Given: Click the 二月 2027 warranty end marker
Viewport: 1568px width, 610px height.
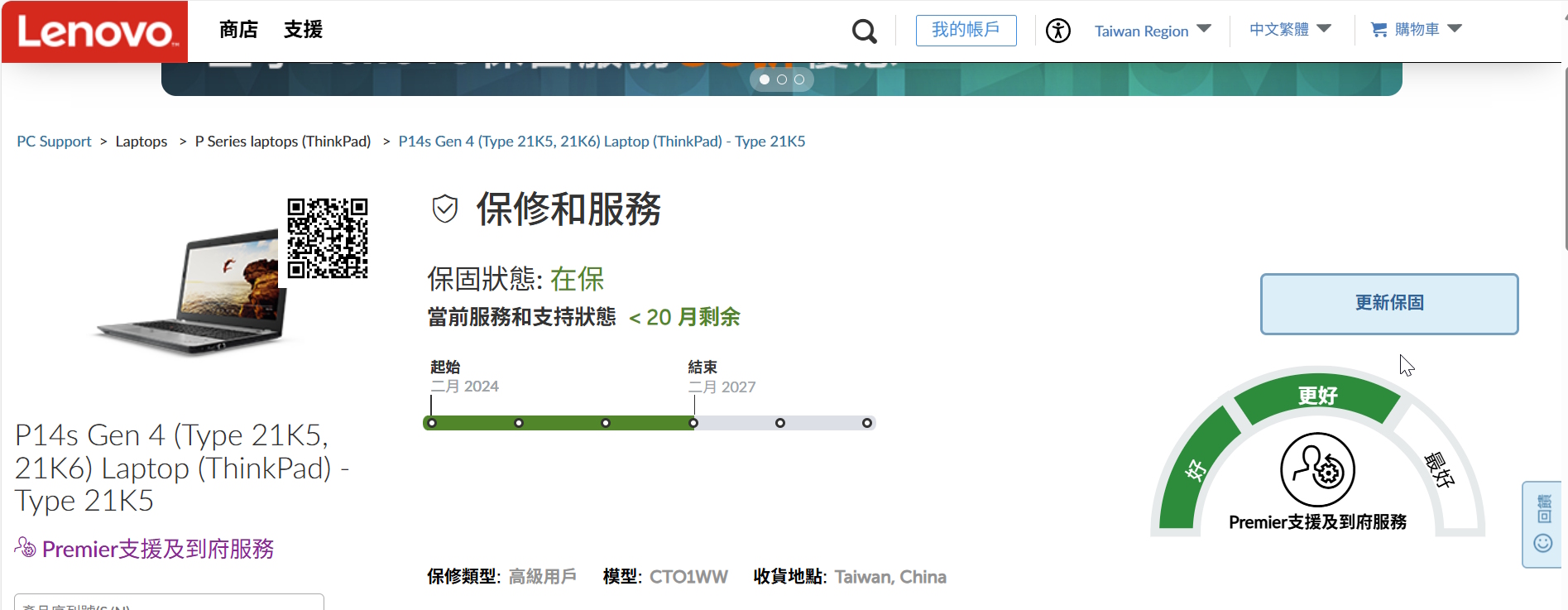Looking at the screenshot, I should click(693, 423).
